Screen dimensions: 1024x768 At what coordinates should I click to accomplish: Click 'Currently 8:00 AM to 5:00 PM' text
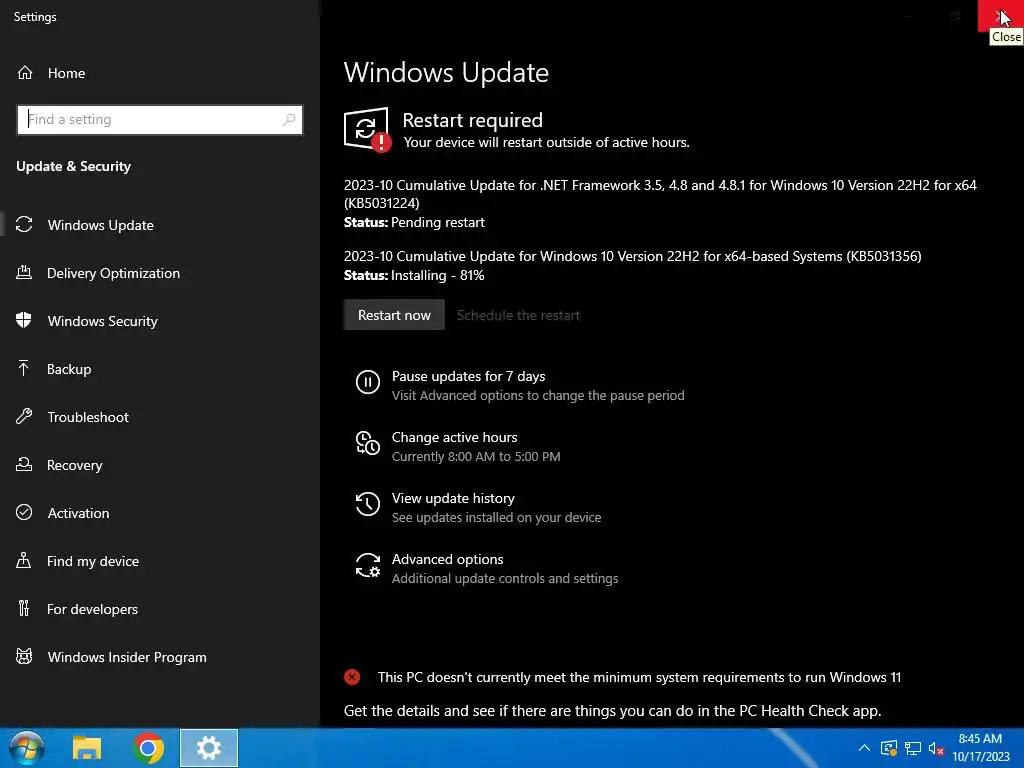(x=476, y=456)
